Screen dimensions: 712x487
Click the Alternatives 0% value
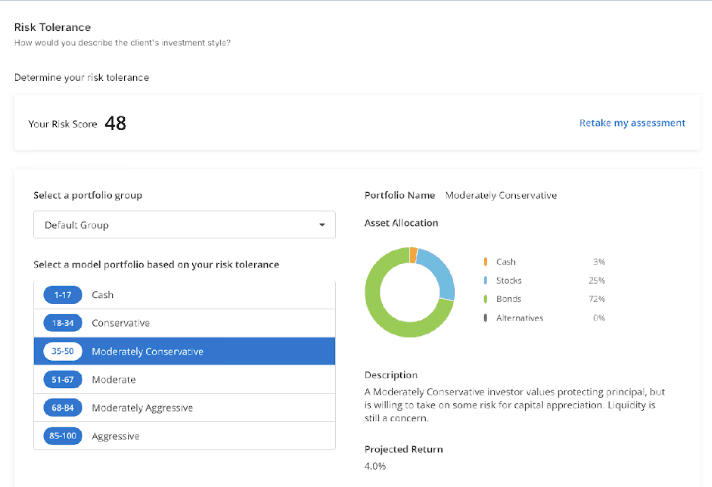pos(599,318)
